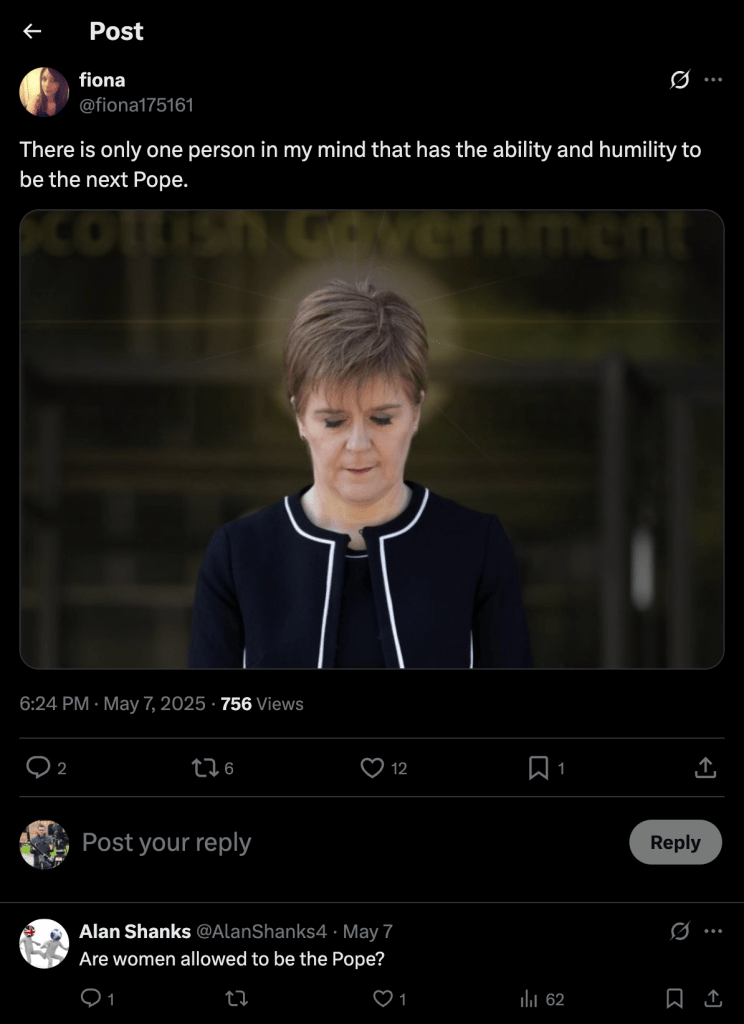Open Alan Shanks' profile name link
744x1024 pixels.
(x=135, y=931)
